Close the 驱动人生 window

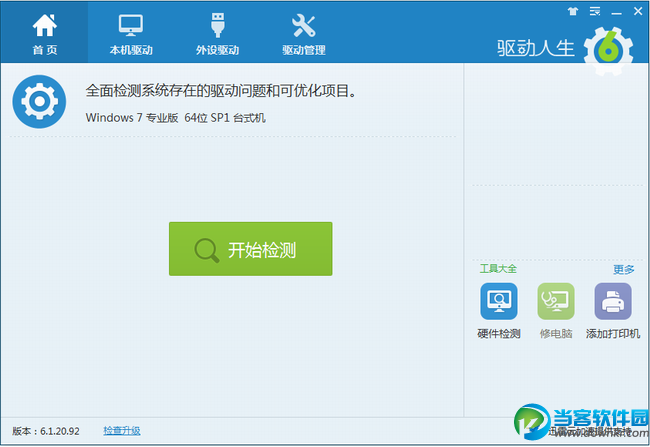coord(638,12)
